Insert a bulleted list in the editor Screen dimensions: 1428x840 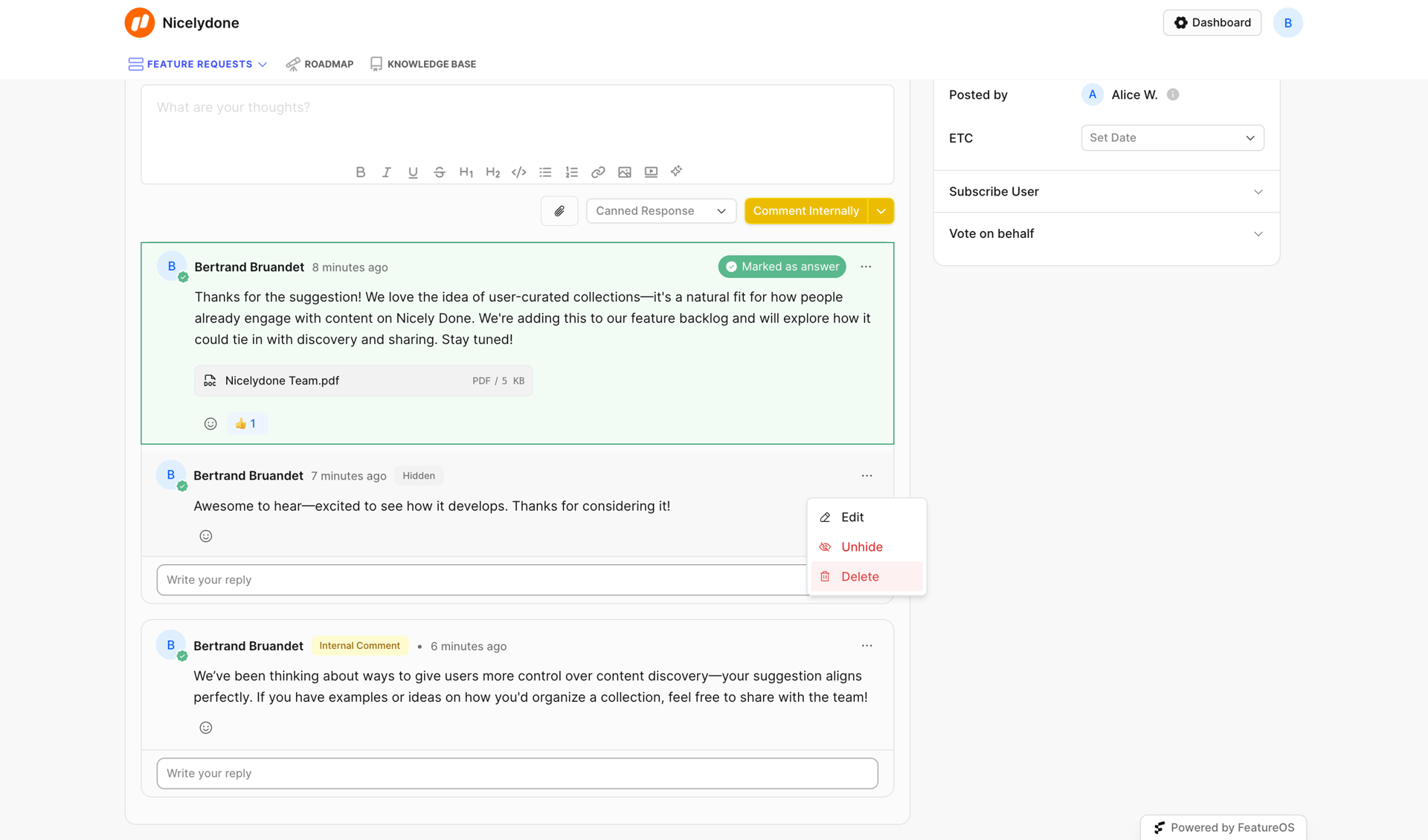point(545,172)
